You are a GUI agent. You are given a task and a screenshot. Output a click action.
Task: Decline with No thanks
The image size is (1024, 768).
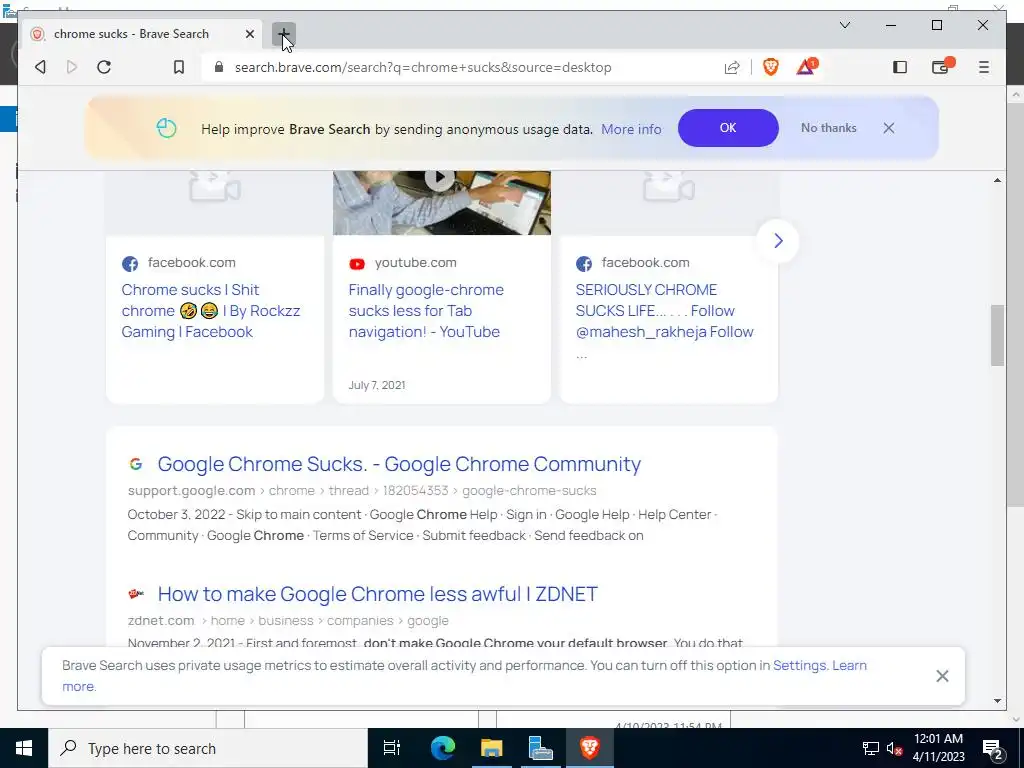point(828,128)
